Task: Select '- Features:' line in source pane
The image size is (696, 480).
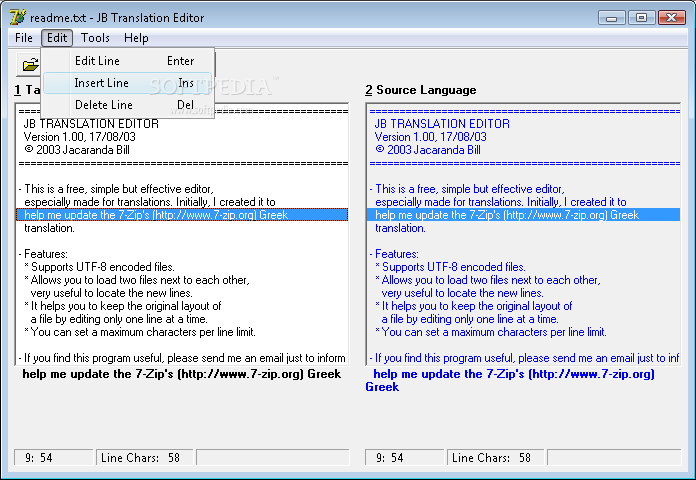Action: coord(394,254)
